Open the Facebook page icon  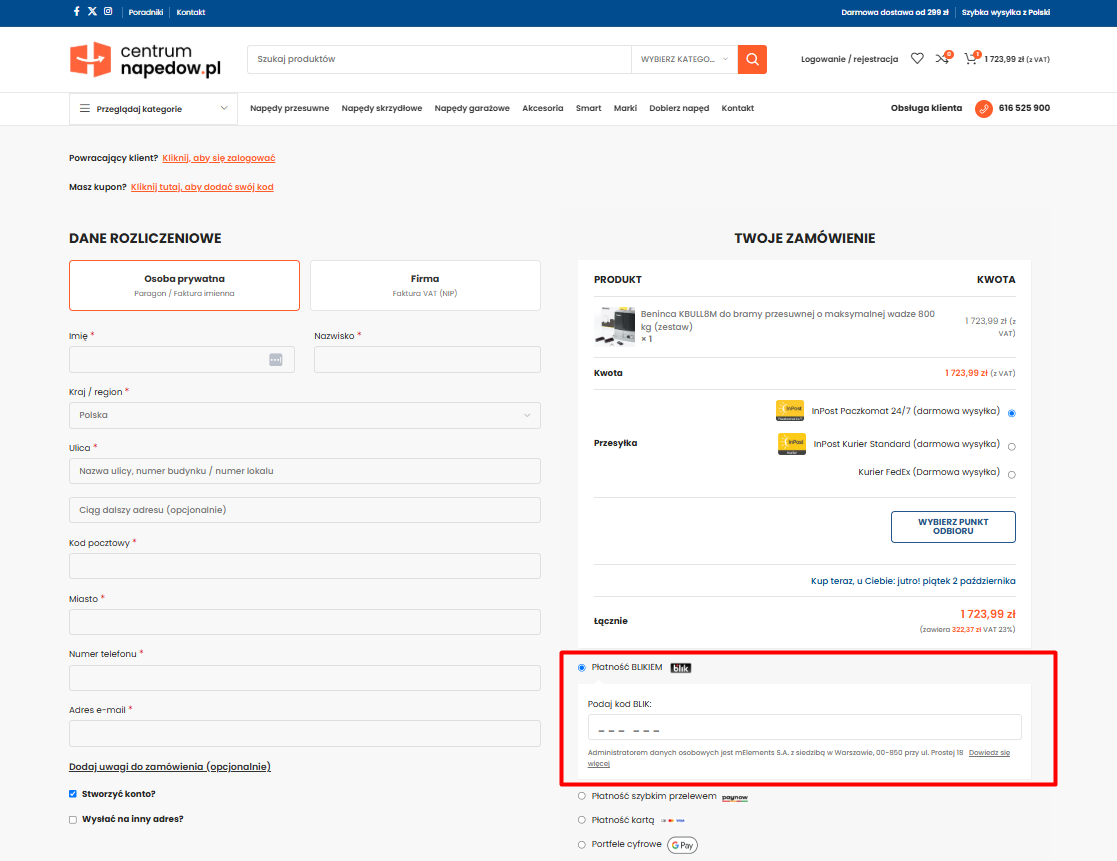76,11
